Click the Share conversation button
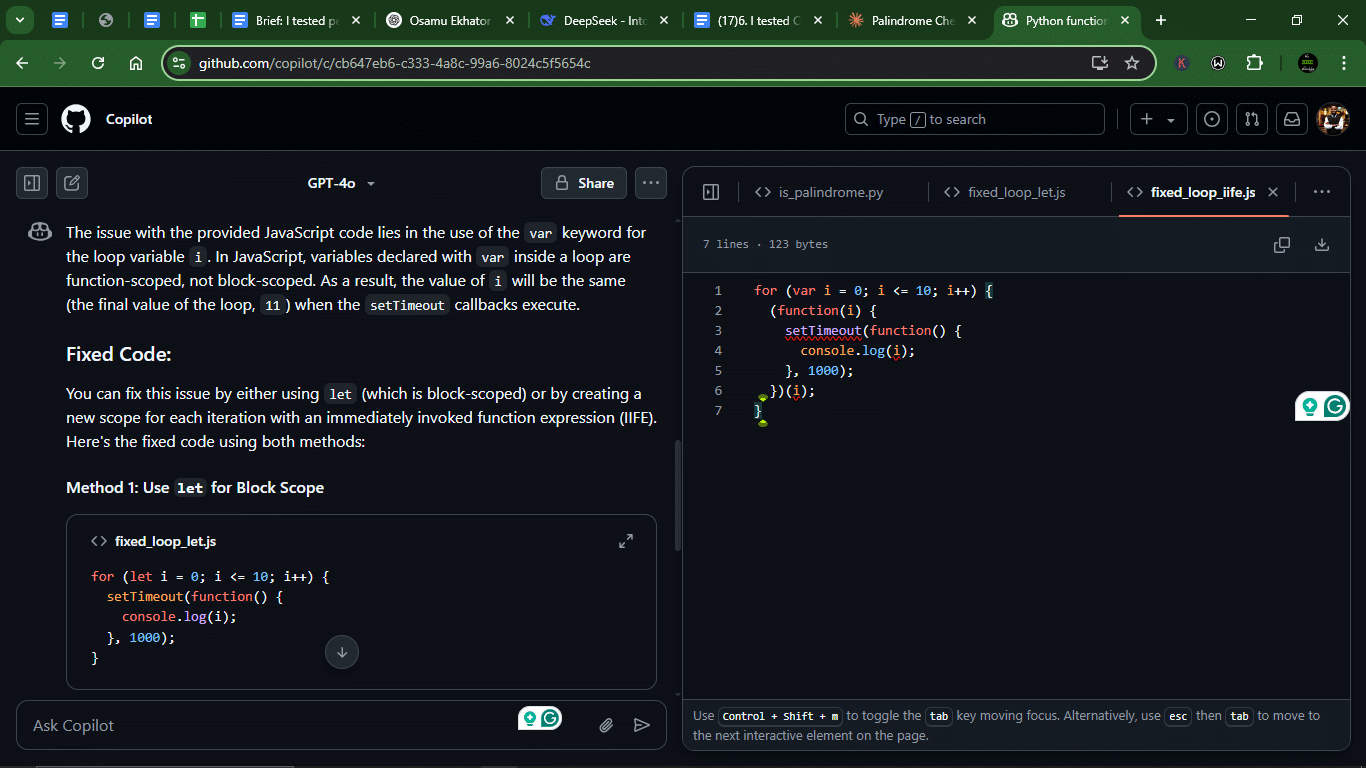Viewport: 1366px width, 768px height. click(584, 183)
